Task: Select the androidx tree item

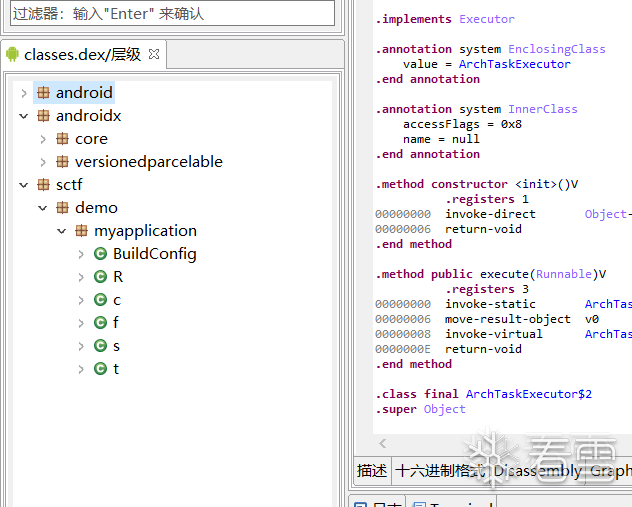Action: point(89,116)
